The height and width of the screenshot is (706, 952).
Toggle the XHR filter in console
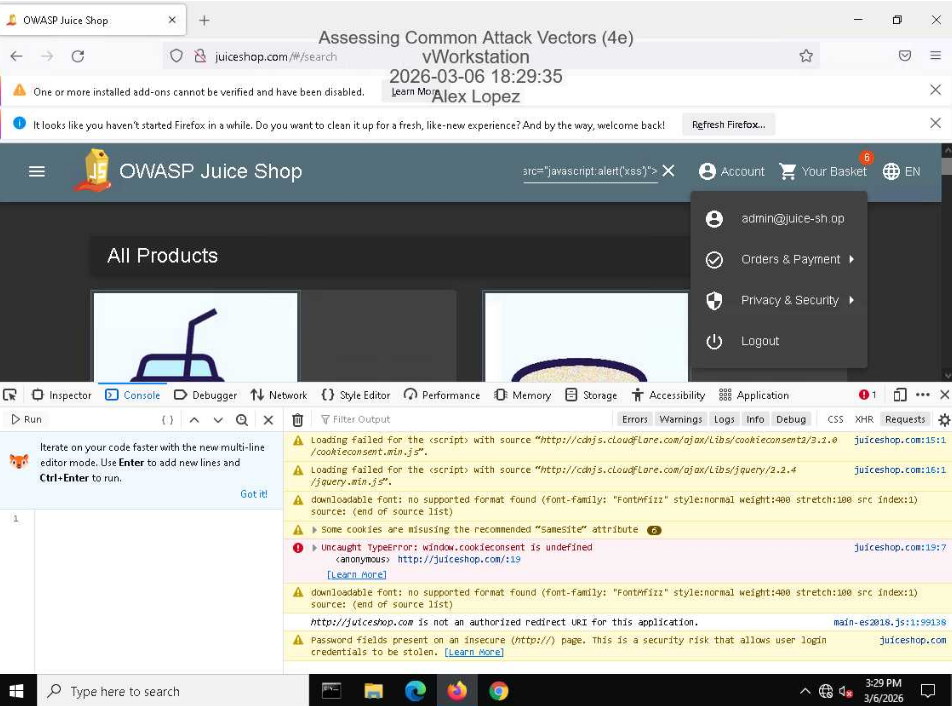pos(864,420)
